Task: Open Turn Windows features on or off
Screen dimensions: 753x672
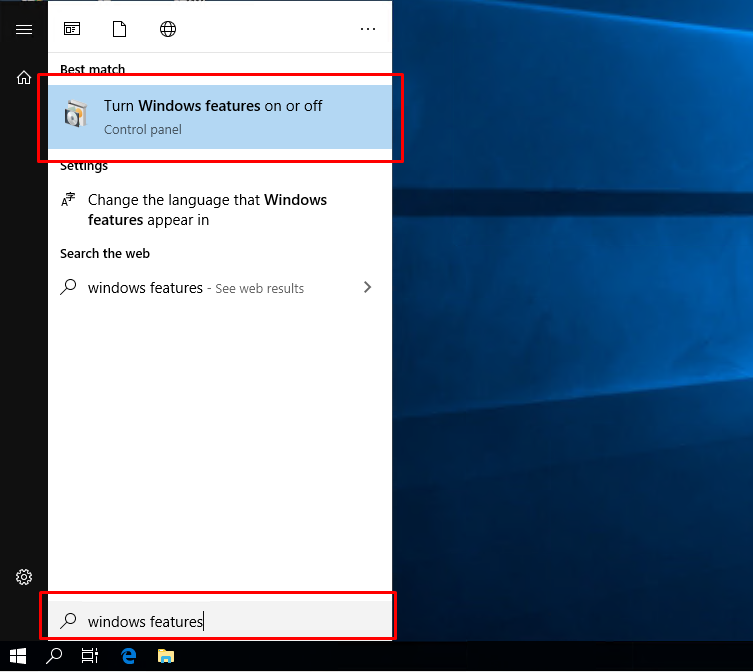Action: pyautogui.click(x=220, y=117)
